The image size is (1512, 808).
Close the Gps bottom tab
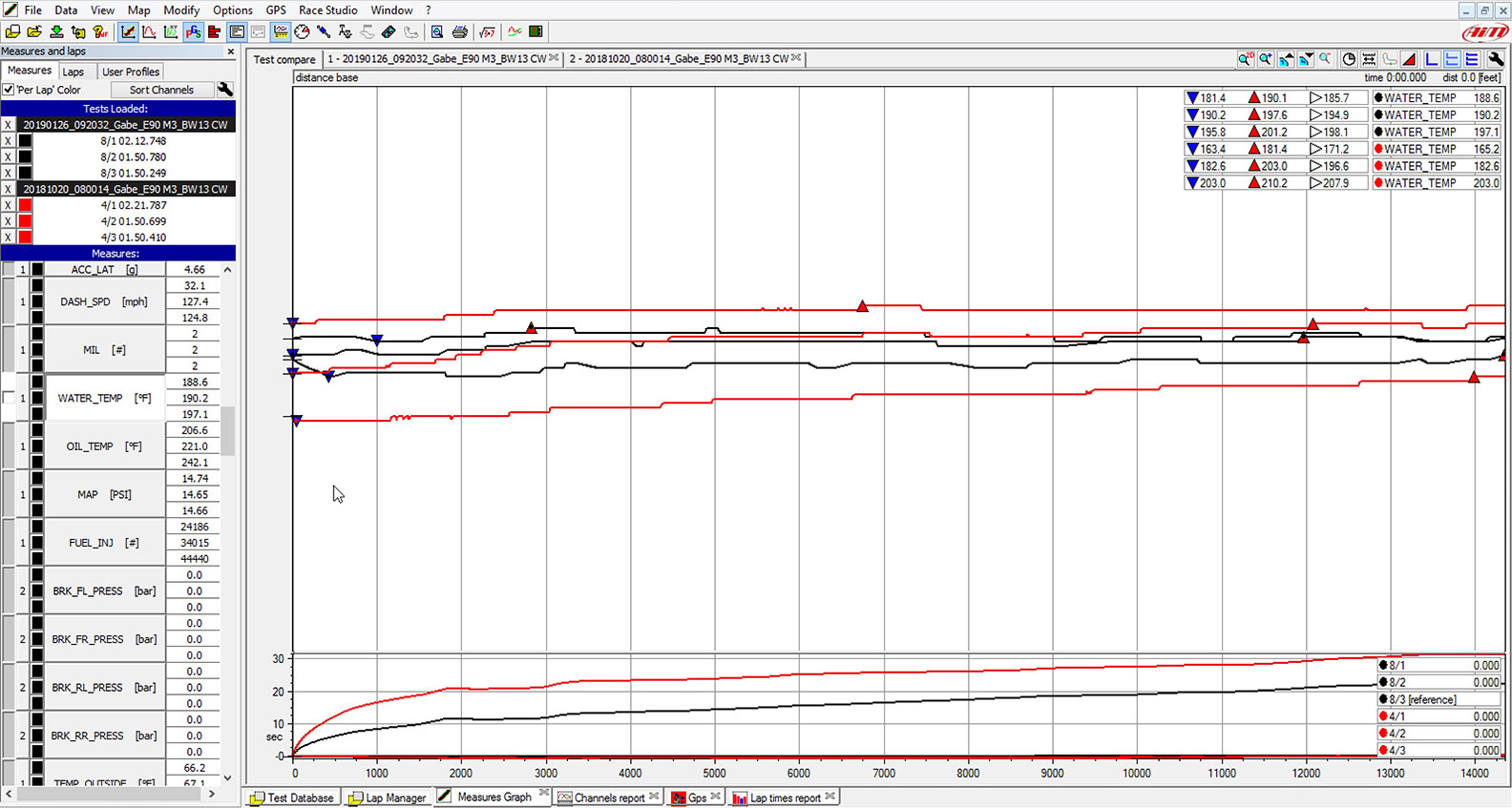715,796
